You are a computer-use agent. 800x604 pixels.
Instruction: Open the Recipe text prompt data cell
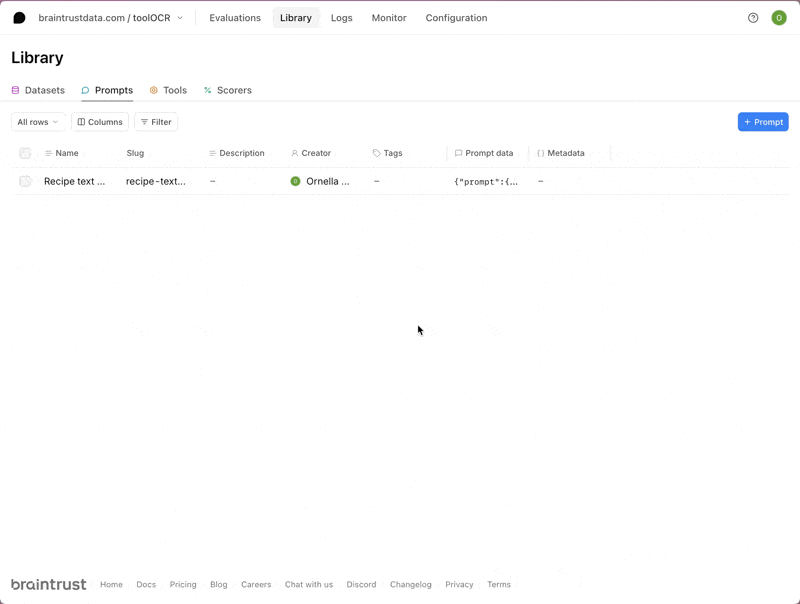[486, 182]
